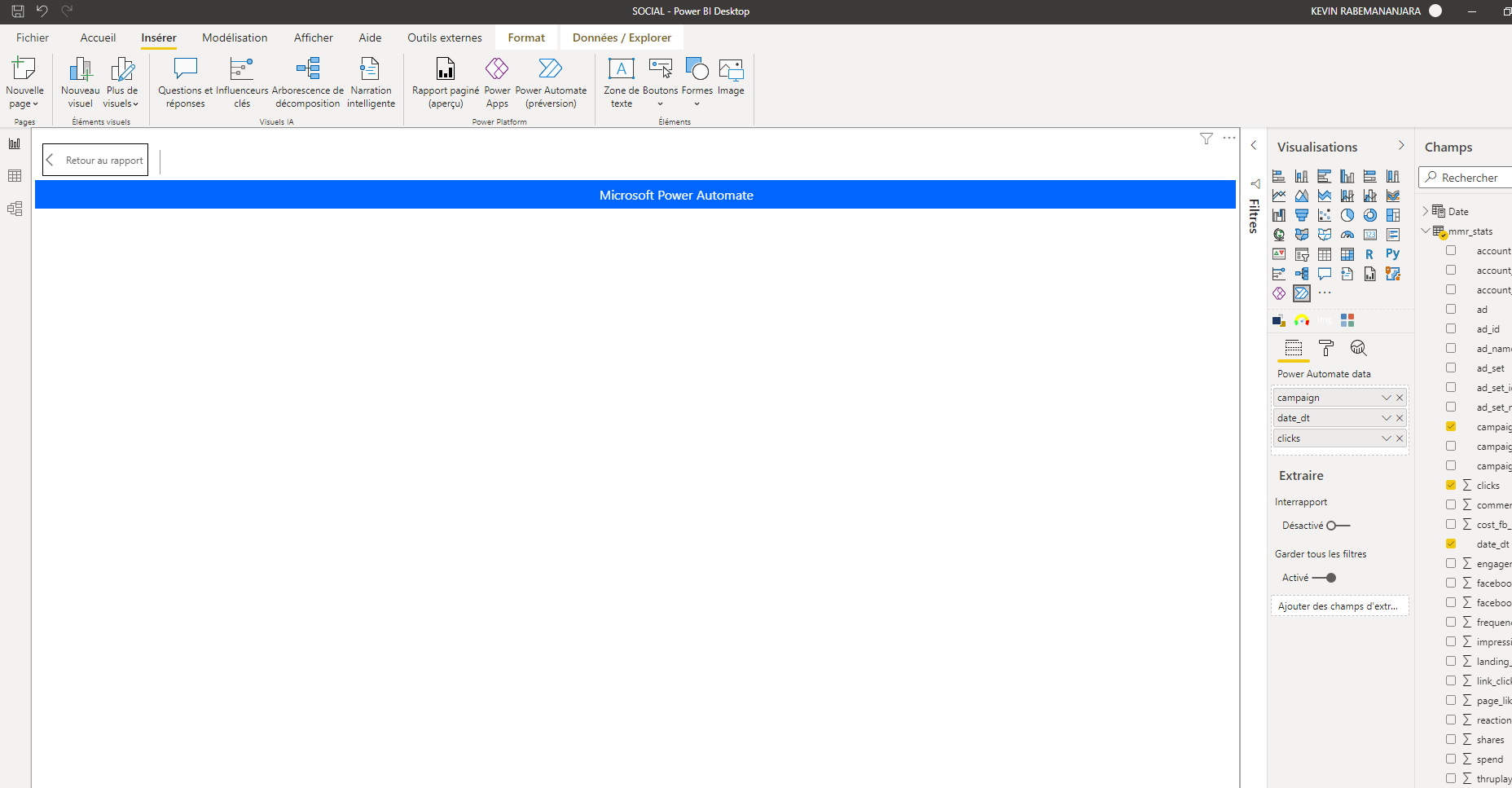Open the Format paint roller pane

tap(1326, 348)
